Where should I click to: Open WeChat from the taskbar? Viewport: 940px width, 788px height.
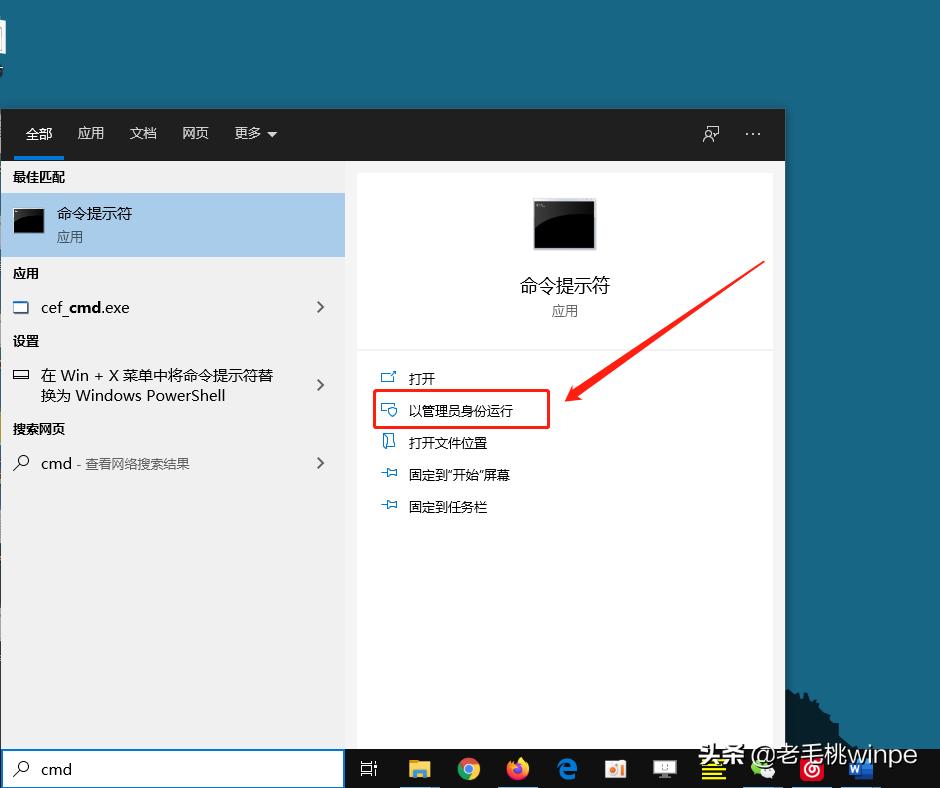pos(763,769)
